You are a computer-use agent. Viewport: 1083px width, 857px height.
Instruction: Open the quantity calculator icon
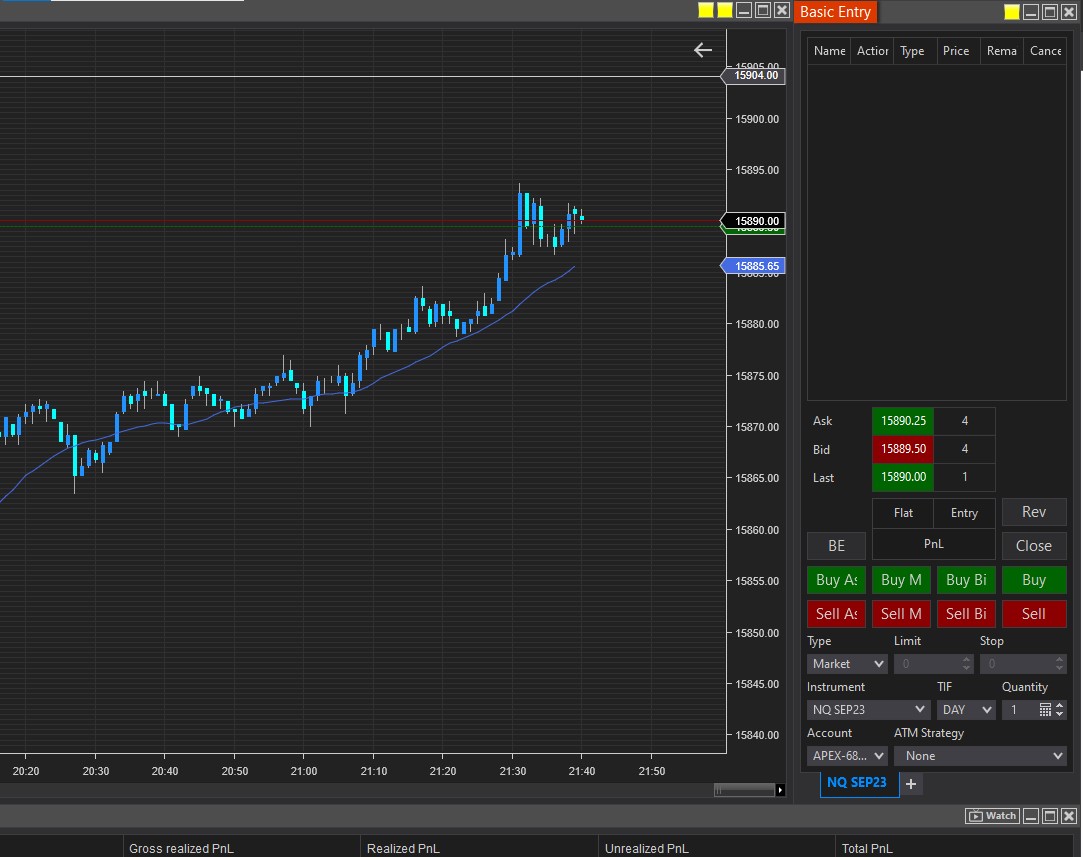[1045, 709]
